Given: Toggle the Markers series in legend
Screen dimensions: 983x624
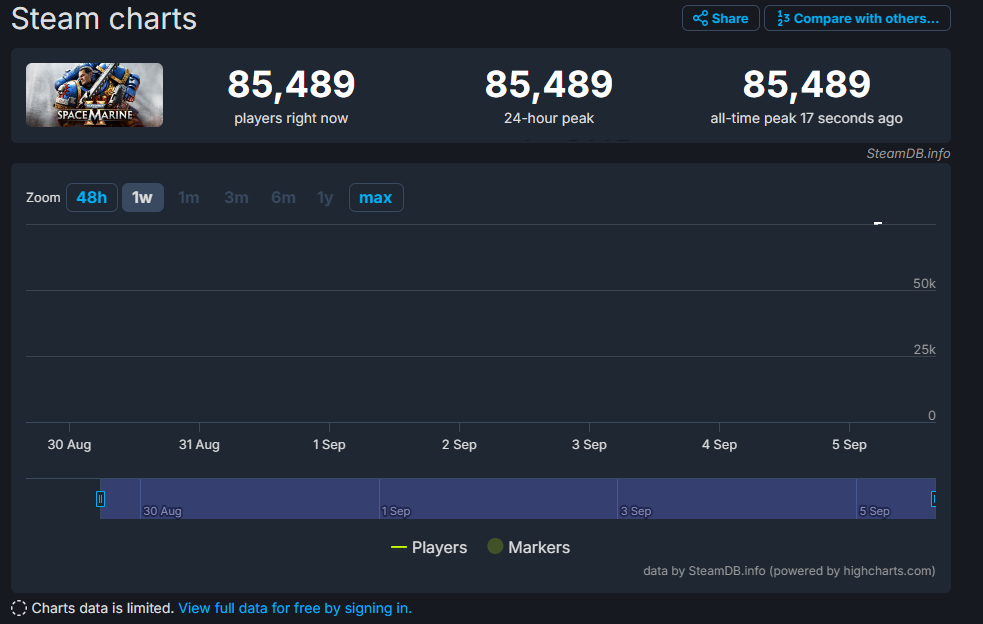Looking at the screenshot, I should [x=529, y=547].
